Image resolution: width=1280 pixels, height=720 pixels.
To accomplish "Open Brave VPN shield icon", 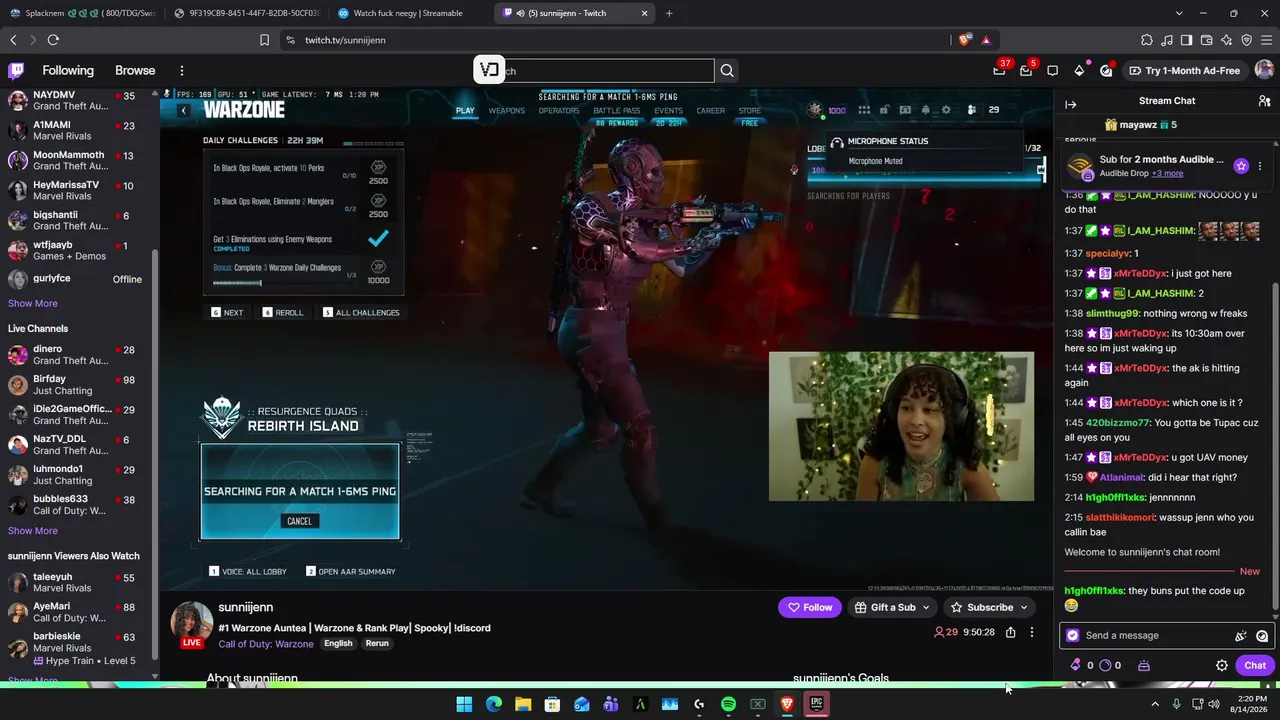I will click(1246, 40).
